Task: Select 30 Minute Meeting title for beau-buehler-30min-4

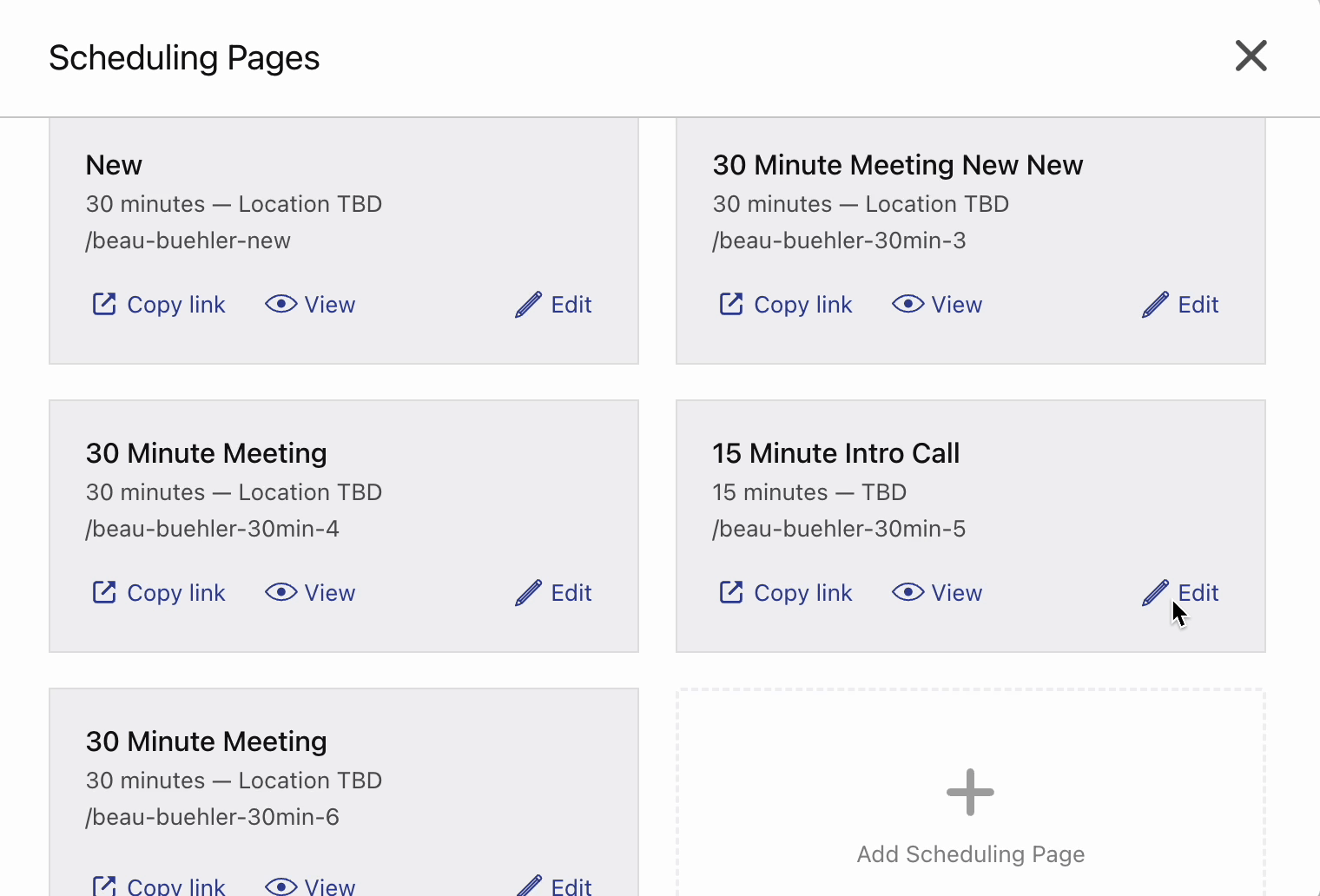Action: [207, 453]
